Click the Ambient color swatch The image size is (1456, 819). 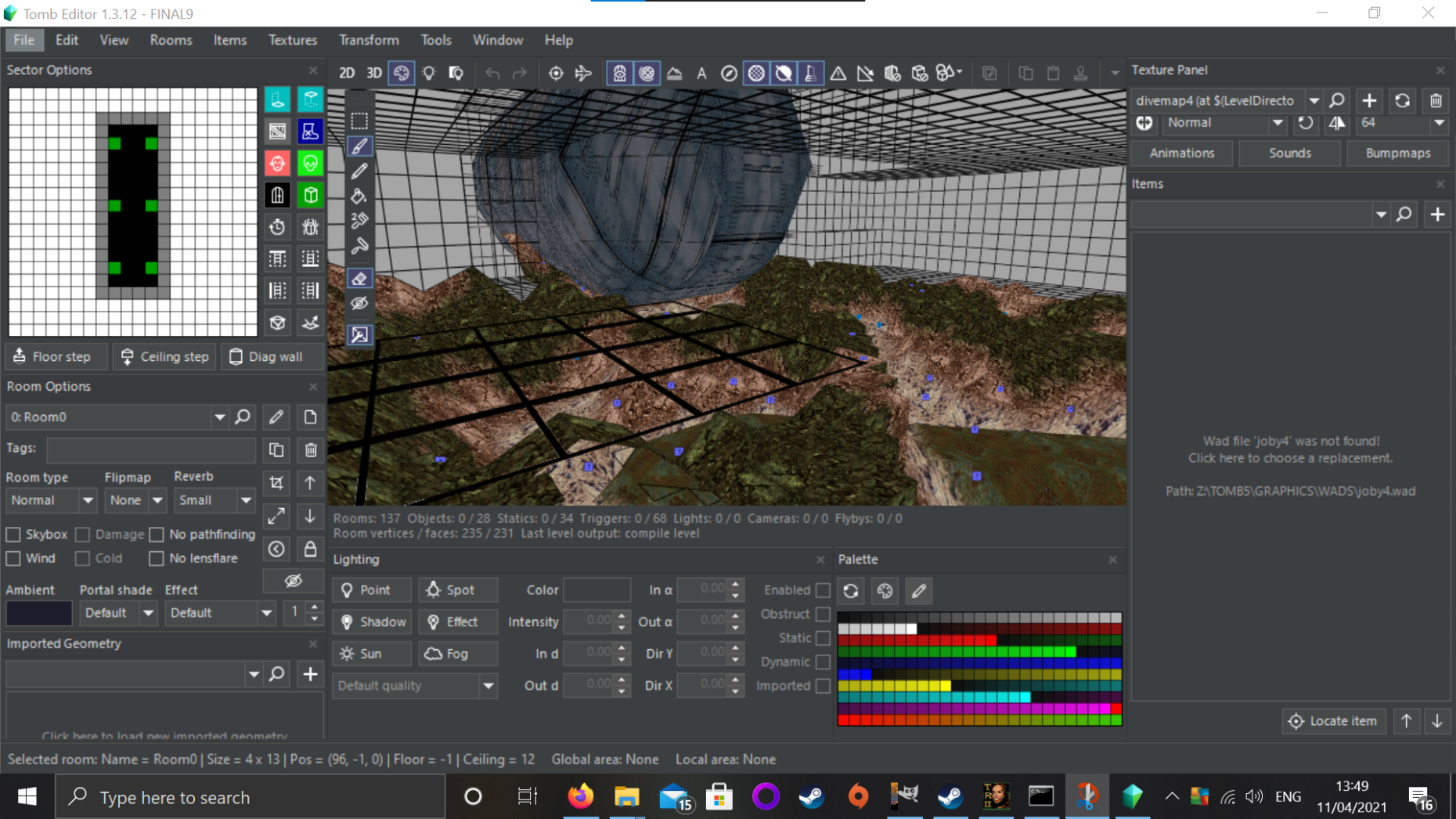click(x=39, y=613)
